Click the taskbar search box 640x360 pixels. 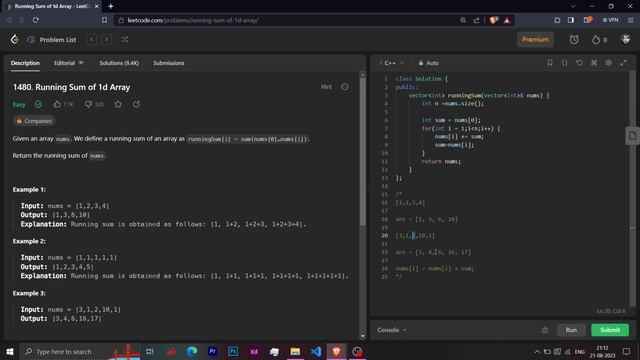coord(80,351)
